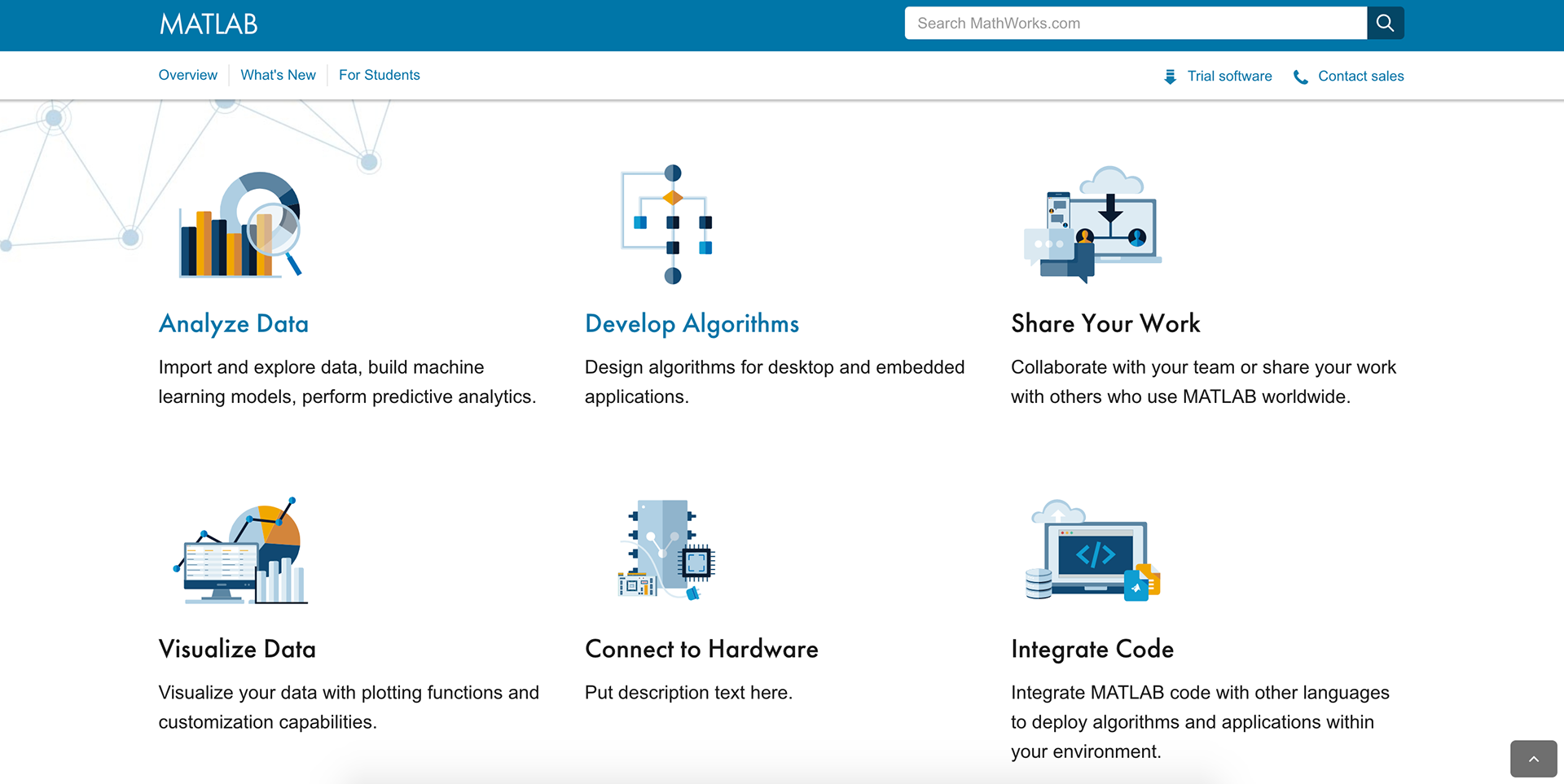The image size is (1564, 784).
Task: Click the Connect to Hardware chip illustration
Action: coord(666,550)
